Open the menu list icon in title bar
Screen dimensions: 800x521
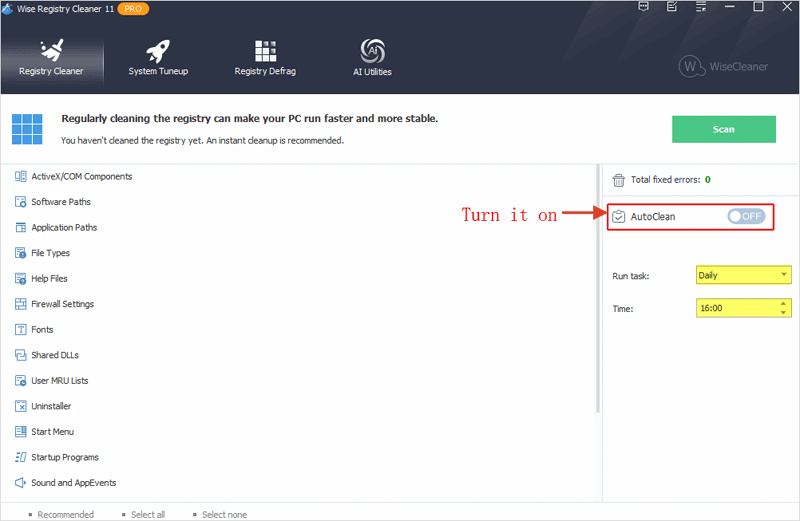tap(701, 7)
